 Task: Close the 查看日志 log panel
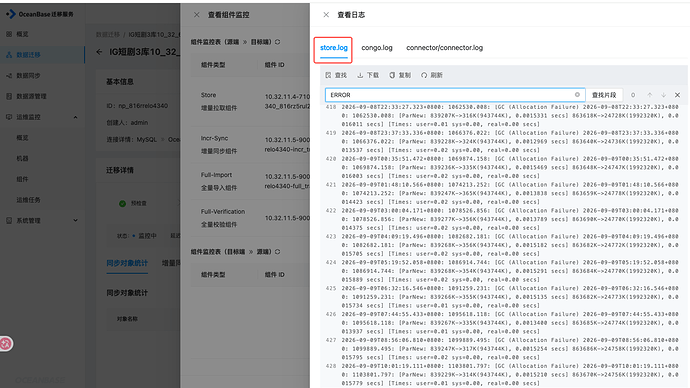(326, 15)
